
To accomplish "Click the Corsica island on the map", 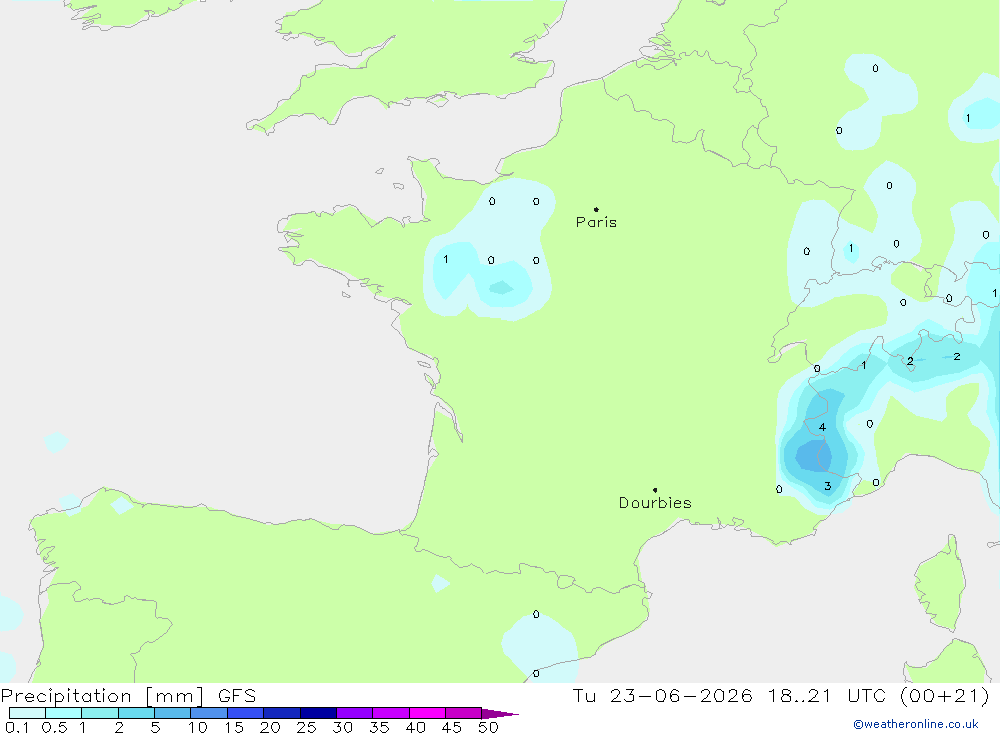I will point(940,584).
